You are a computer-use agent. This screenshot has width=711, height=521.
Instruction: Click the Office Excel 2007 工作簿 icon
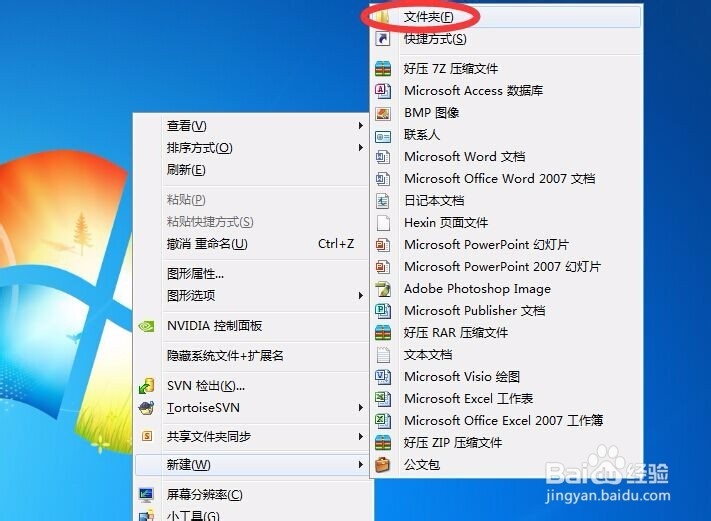point(383,420)
